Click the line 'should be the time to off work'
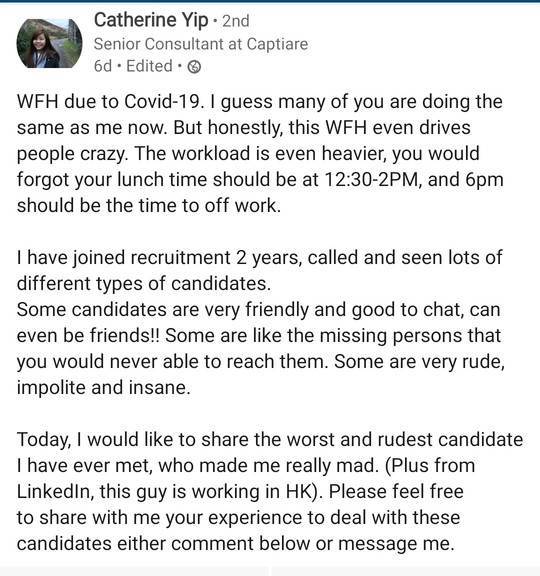Image resolution: width=540 pixels, height=576 pixels. tap(149, 205)
